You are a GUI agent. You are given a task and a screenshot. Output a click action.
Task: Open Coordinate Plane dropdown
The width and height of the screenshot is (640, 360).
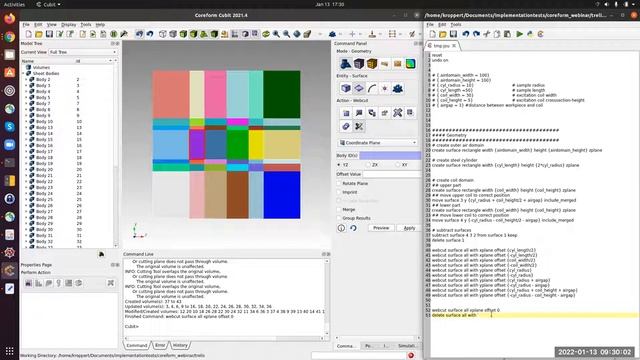coord(378,143)
